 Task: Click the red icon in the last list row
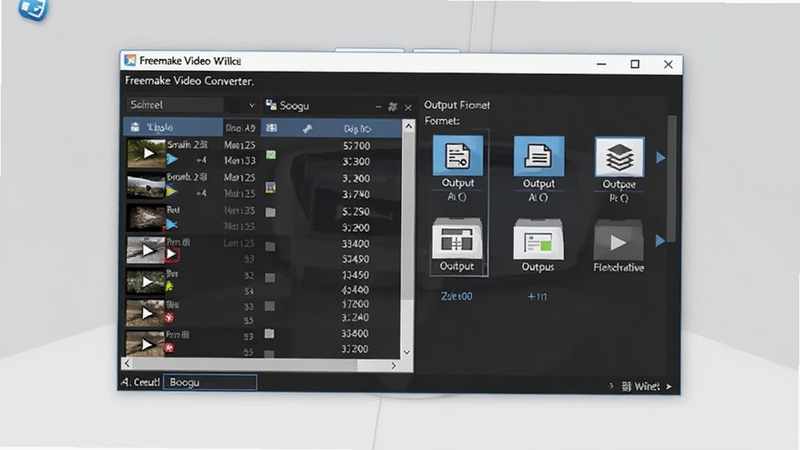[169, 348]
